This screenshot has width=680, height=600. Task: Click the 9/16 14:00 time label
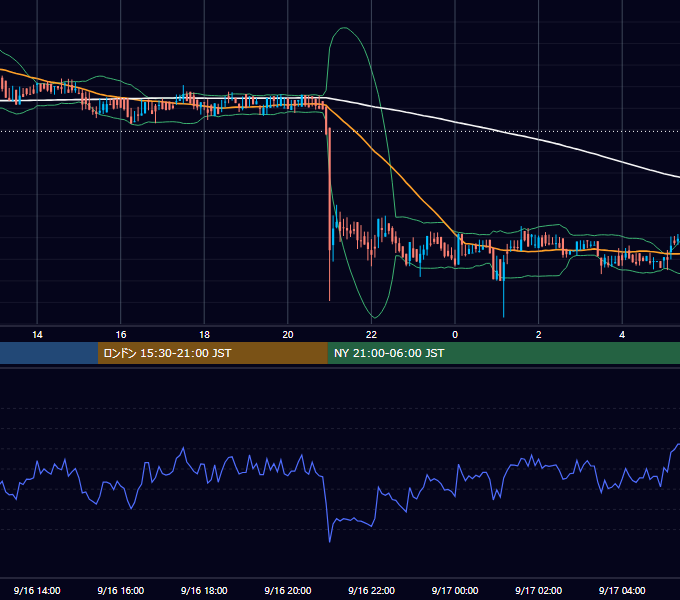[37, 590]
